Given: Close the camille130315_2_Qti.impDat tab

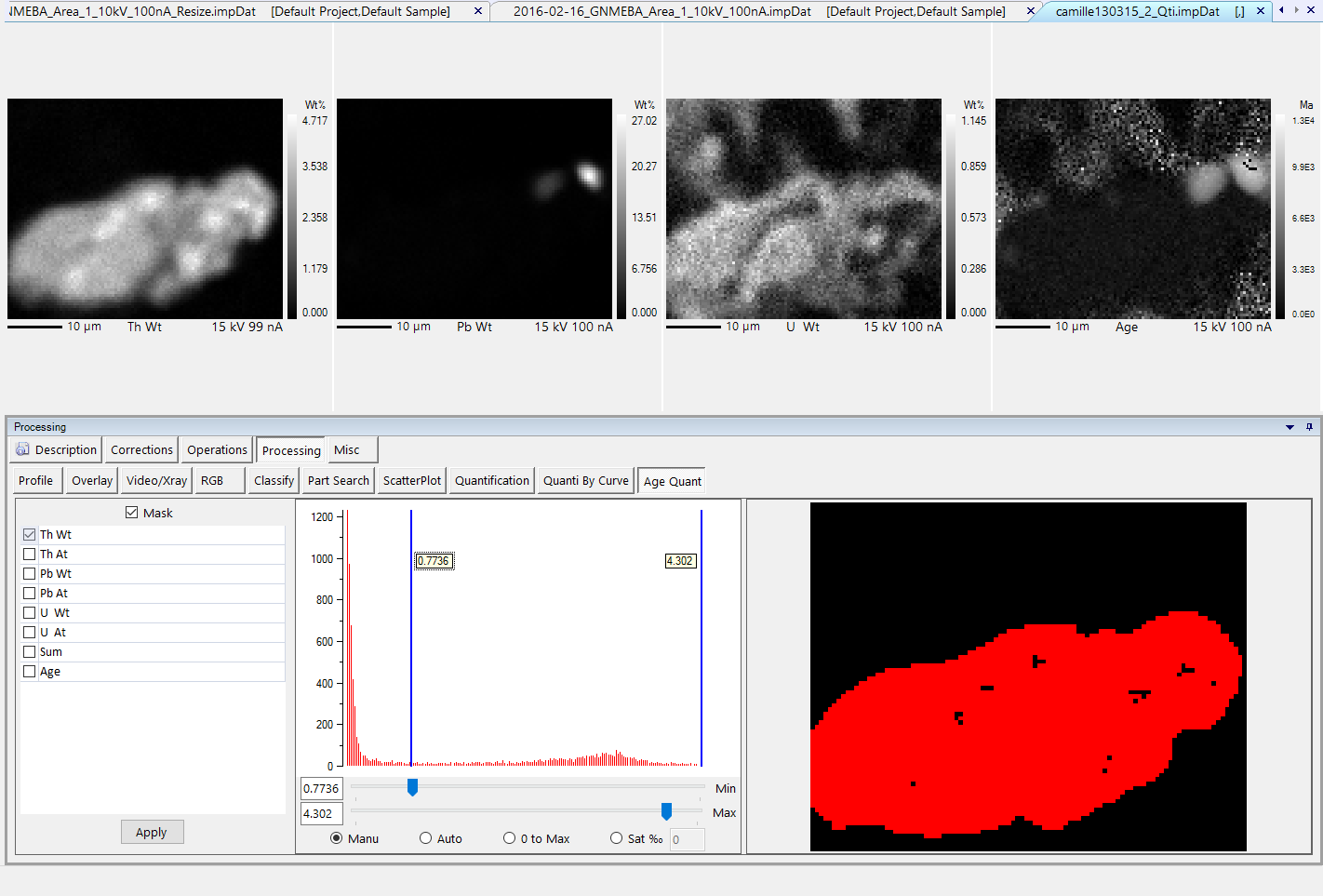Looking at the screenshot, I should point(1261,11).
